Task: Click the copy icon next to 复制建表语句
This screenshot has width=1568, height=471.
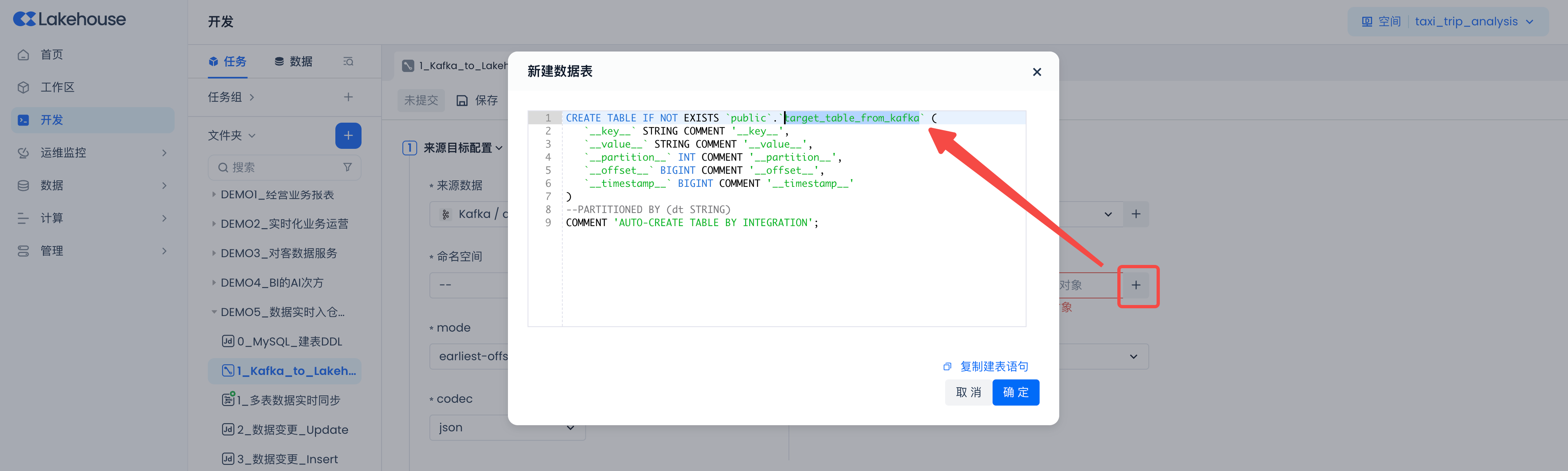Action: (947, 366)
